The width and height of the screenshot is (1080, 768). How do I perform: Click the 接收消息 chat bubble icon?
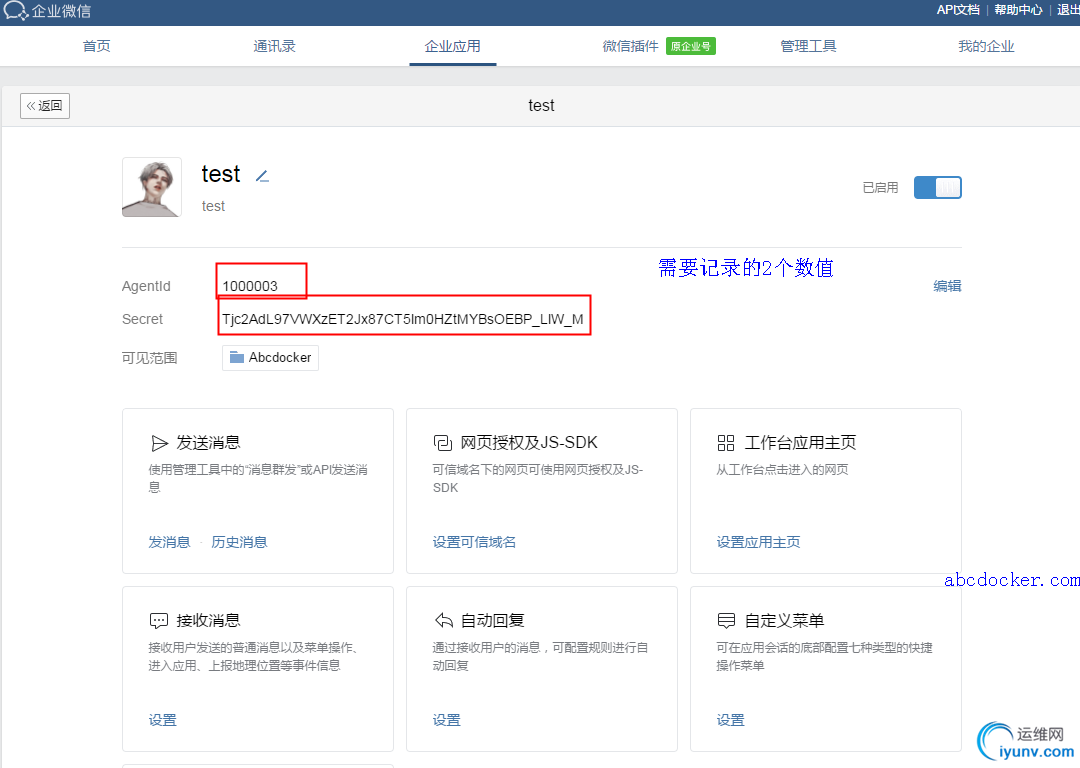point(159,620)
